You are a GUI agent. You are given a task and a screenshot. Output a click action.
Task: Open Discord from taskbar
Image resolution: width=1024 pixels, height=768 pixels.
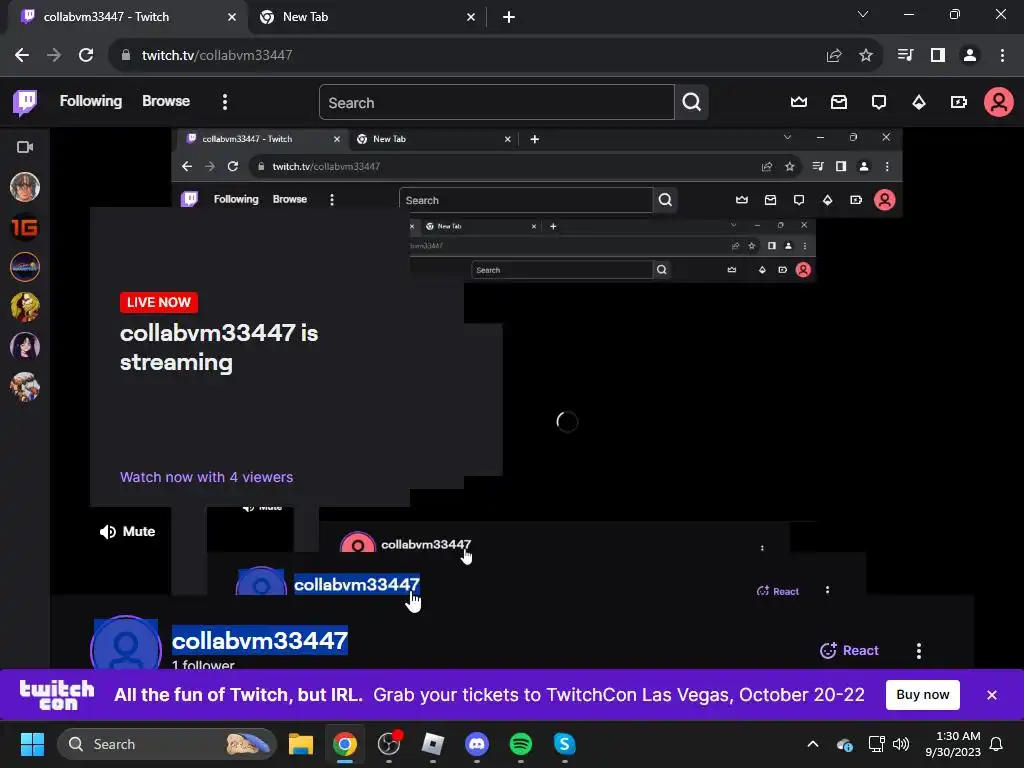[x=477, y=744]
